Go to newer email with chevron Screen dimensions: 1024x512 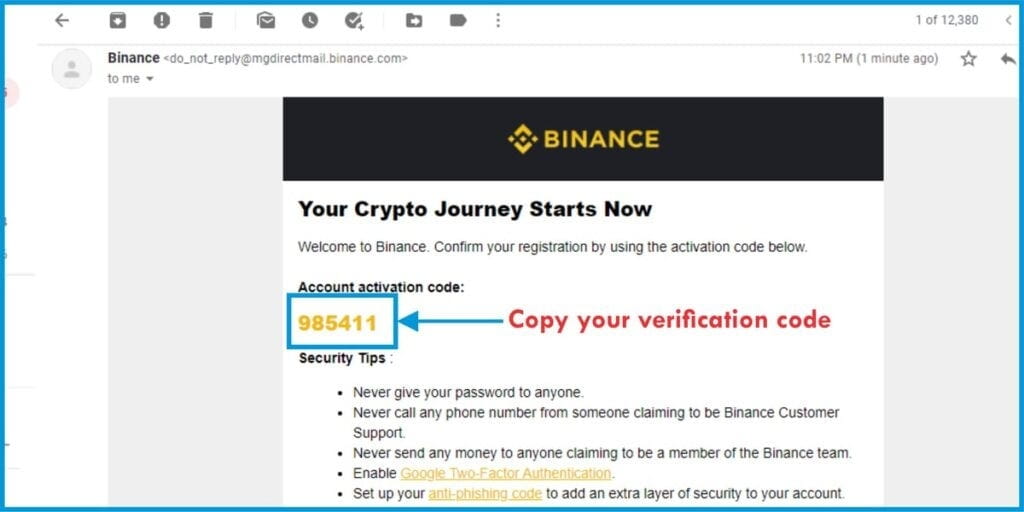coord(1008,21)
